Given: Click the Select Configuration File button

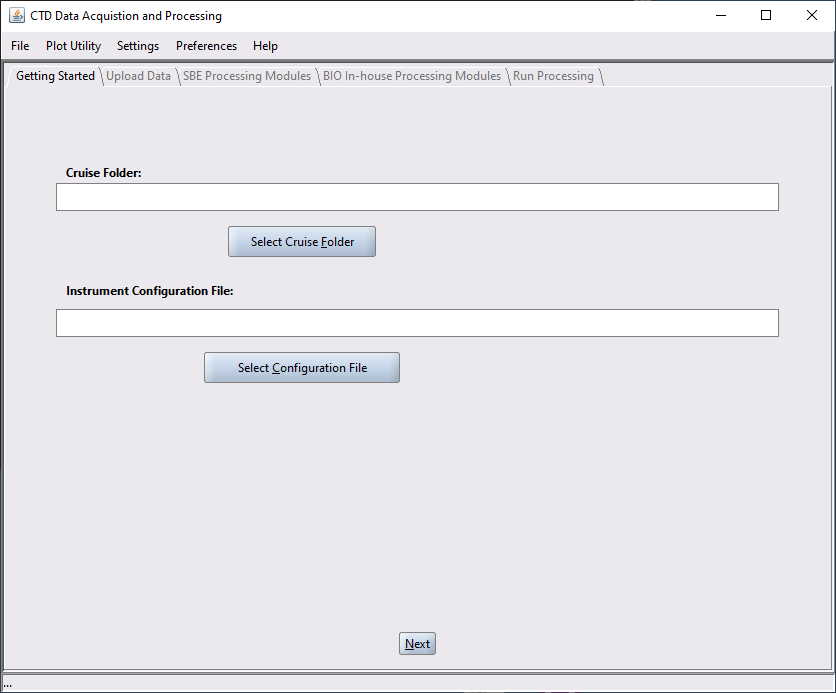Looking at the screenshot, I should click(302, 367).
